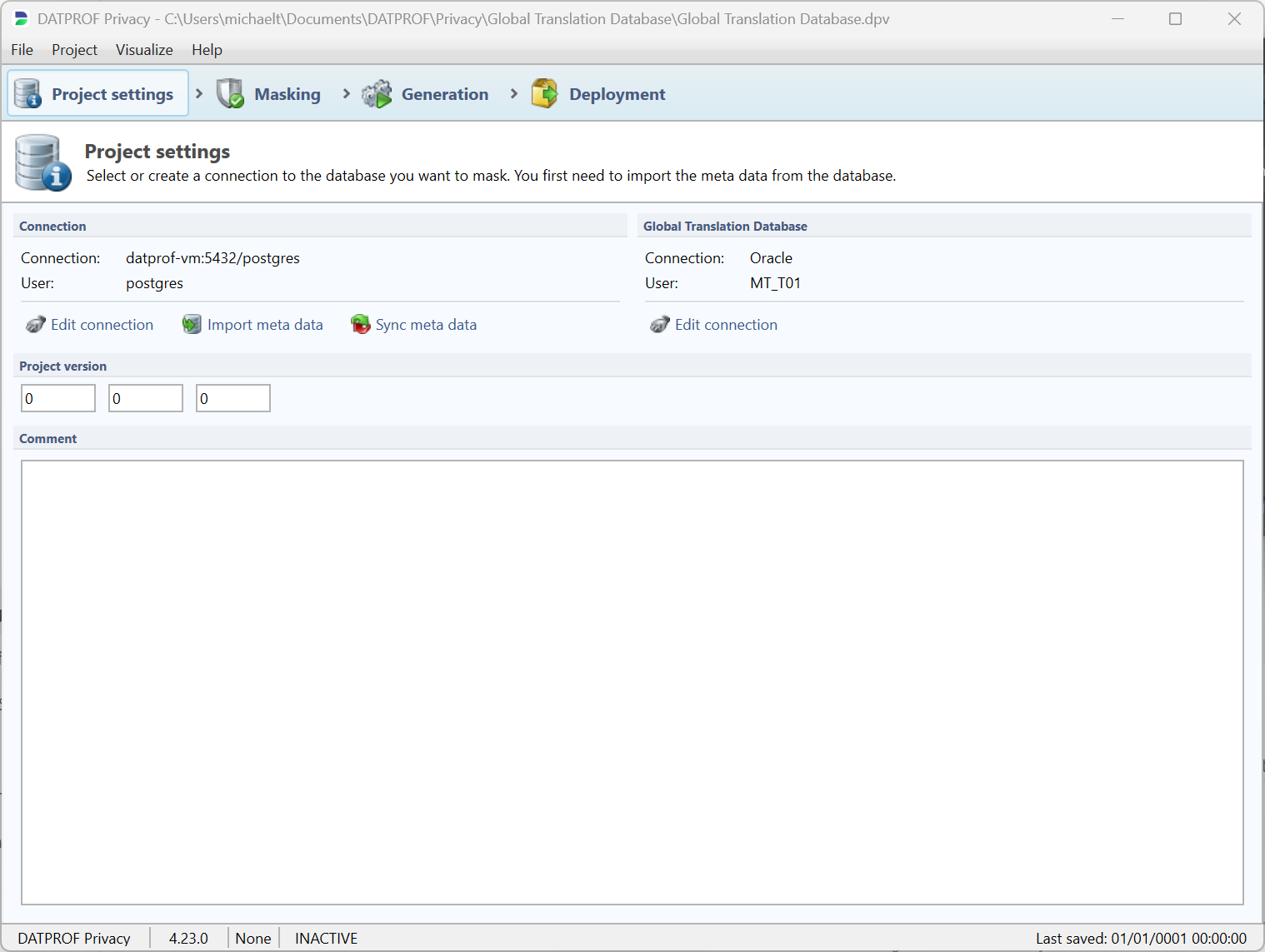Click the first project version number field
This screenshot has height=952, width=1265.
point(58,398)
